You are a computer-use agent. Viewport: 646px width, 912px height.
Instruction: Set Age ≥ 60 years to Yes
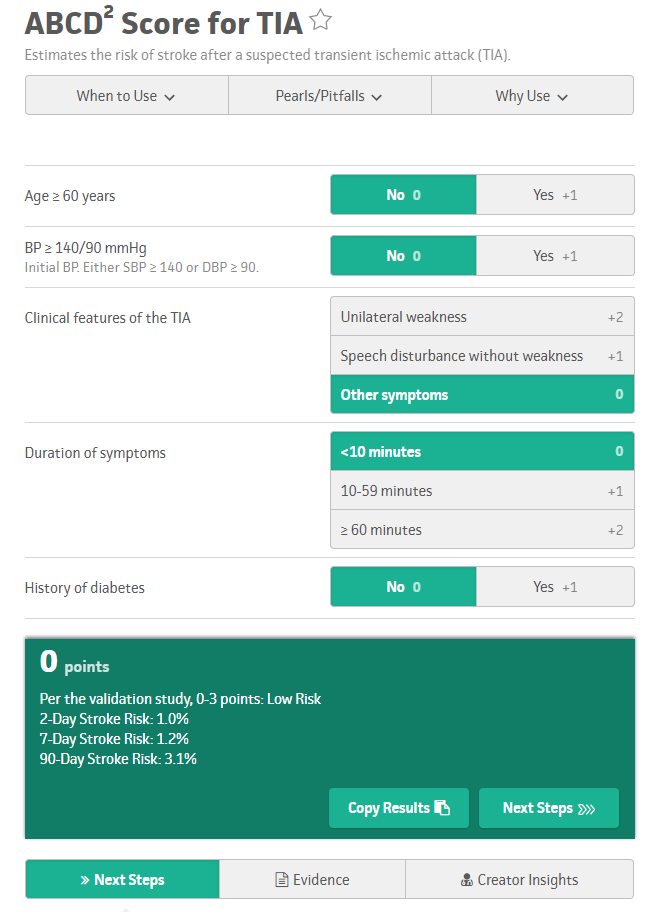pyautogui.click(x=555, y=195)
